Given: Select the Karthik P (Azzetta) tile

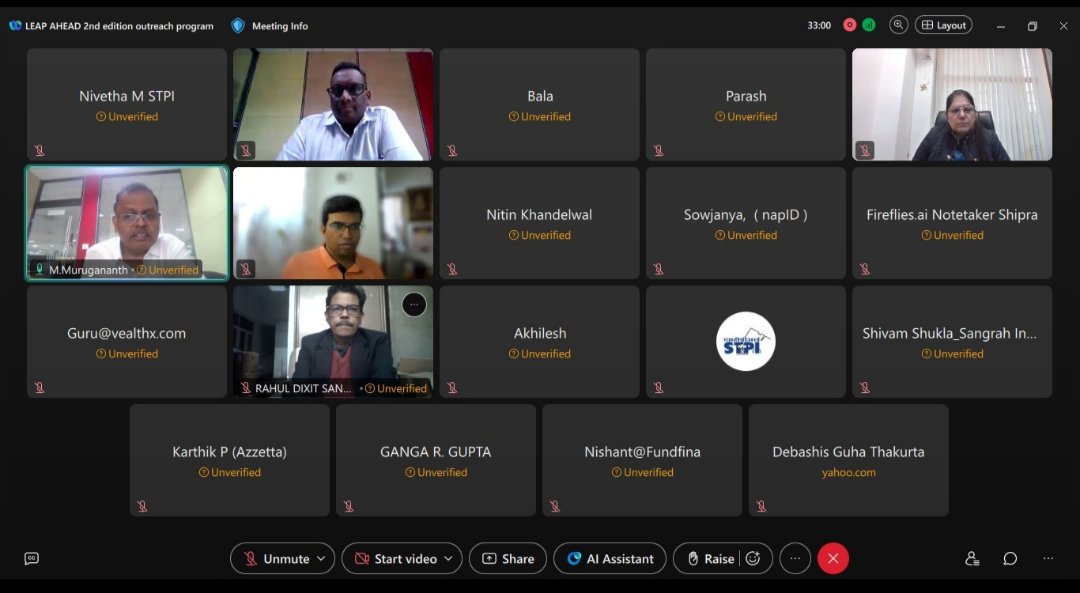Looking at the screenshot, I should [229, 460].
